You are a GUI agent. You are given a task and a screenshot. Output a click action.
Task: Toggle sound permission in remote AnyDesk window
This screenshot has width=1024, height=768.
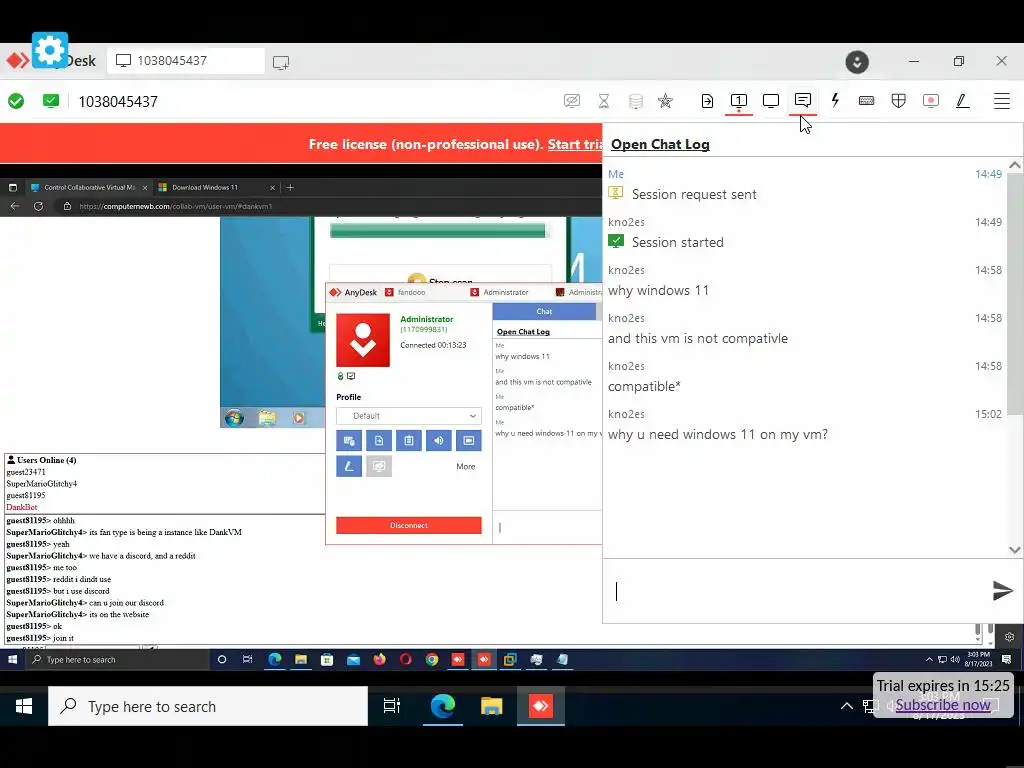point(438,441)
